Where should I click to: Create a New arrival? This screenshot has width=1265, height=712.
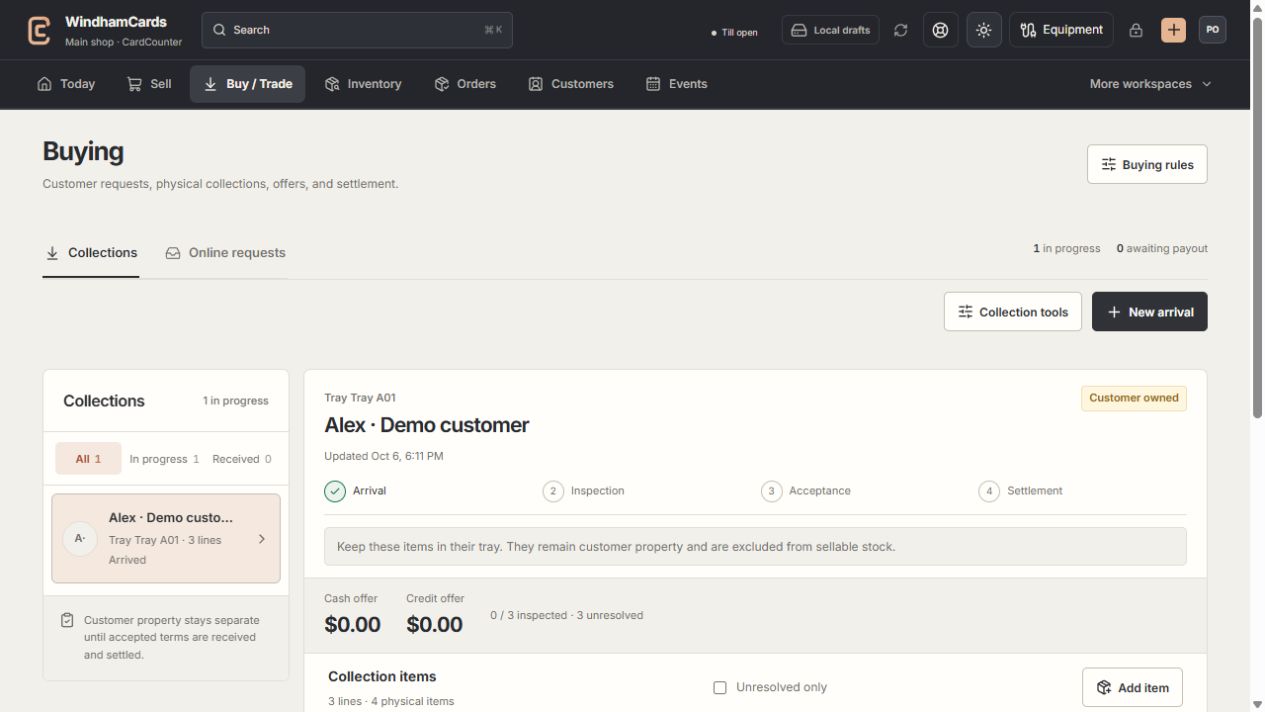click(x=1150, y=312)
